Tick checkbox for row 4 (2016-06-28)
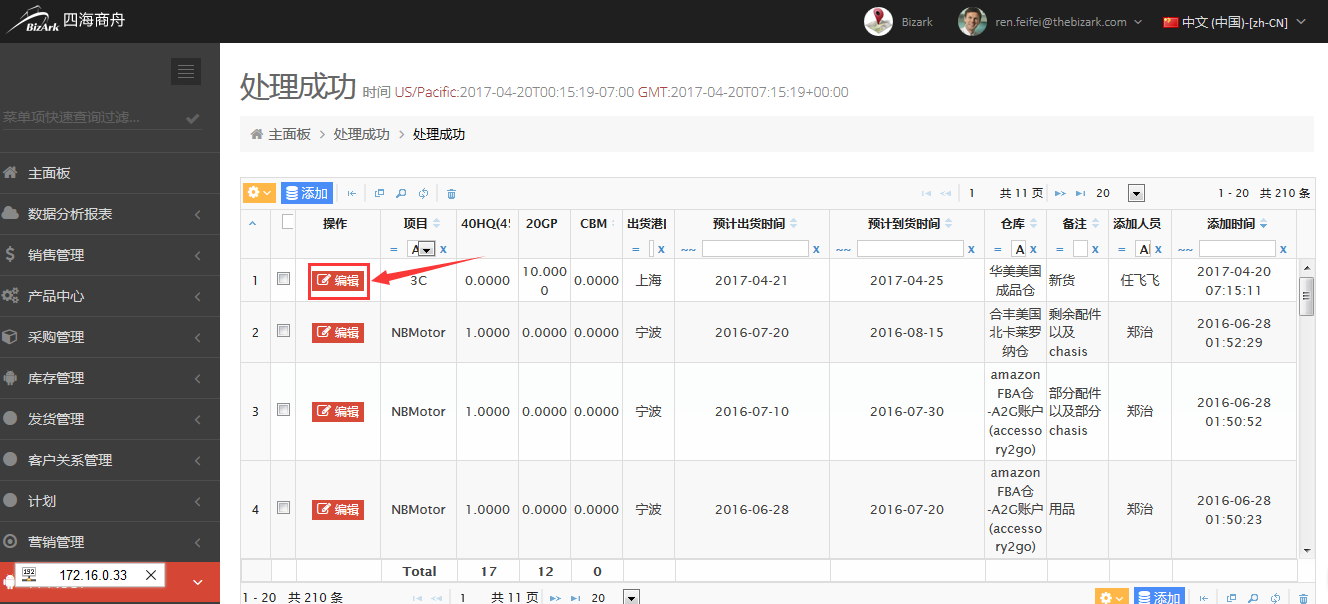 coord(283,508)
